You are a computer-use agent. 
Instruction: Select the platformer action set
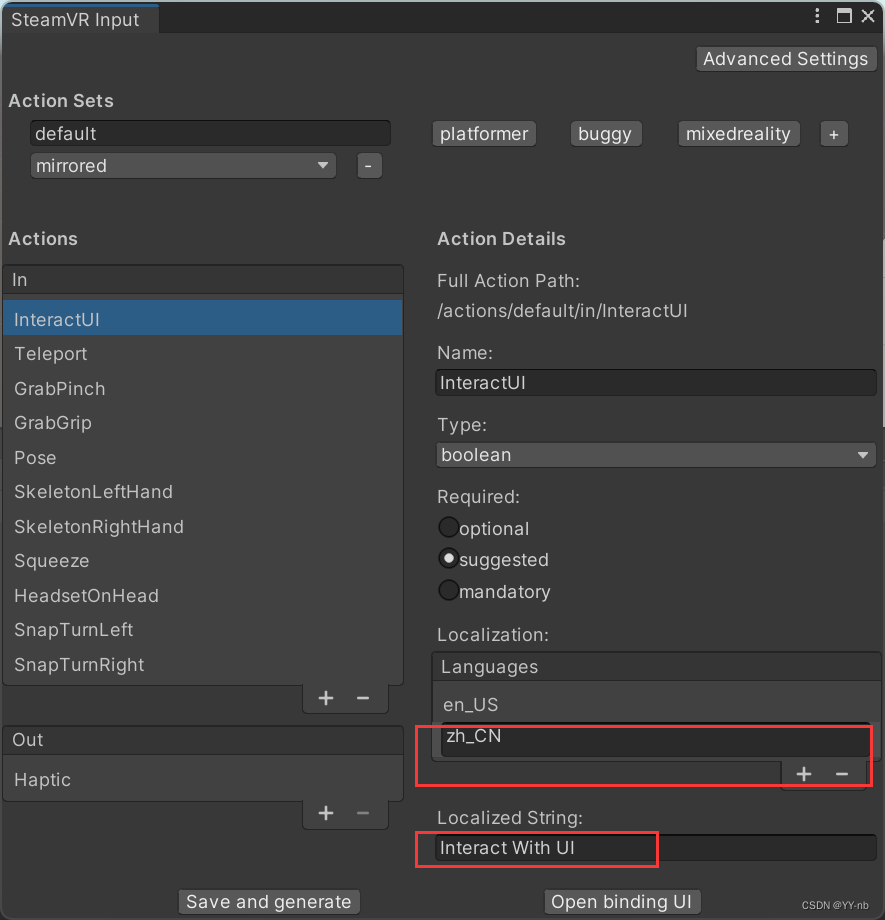pyautogui.click(x=484, y=134)
